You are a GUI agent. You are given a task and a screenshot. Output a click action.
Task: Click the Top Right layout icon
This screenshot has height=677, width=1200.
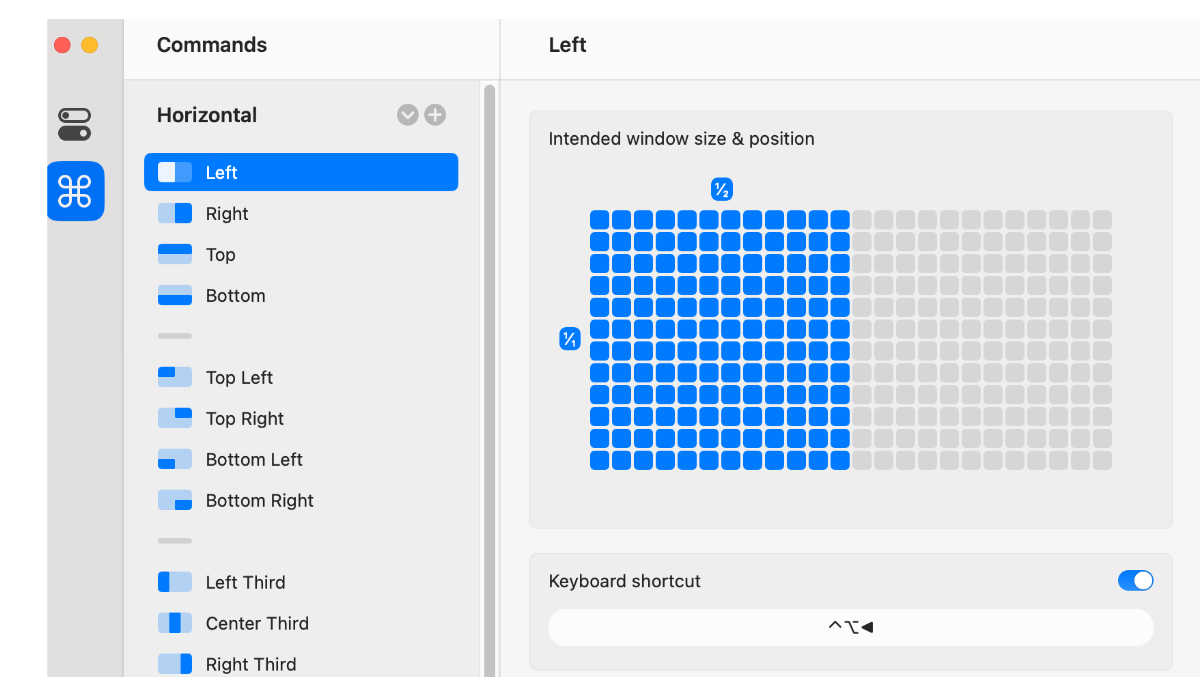click(175, 419)
